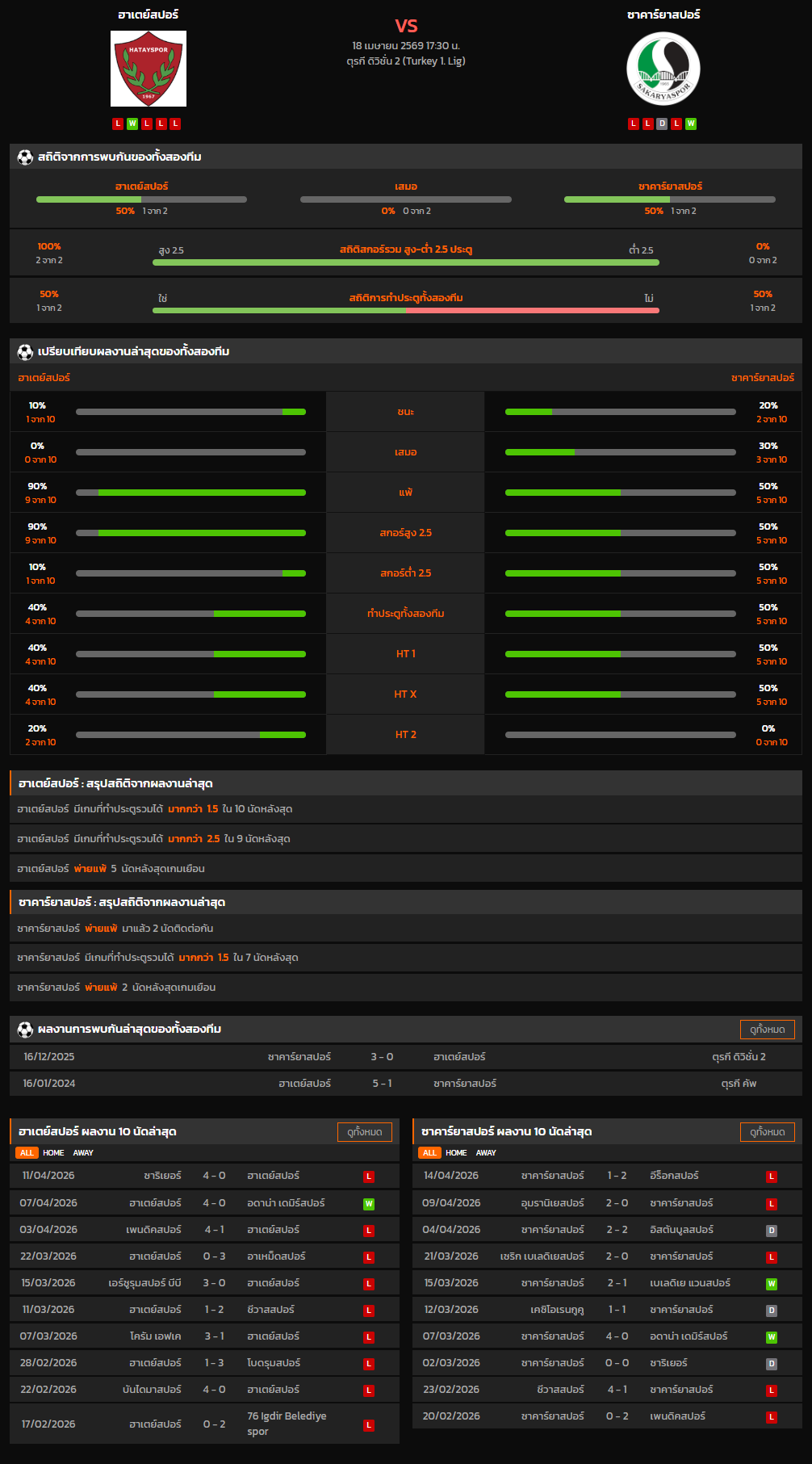Screen dimensions: 812x1464
Task: Switch to HOME filter in Hatayspor matches
Action: pyautogui.click(x=53, y=1153)
